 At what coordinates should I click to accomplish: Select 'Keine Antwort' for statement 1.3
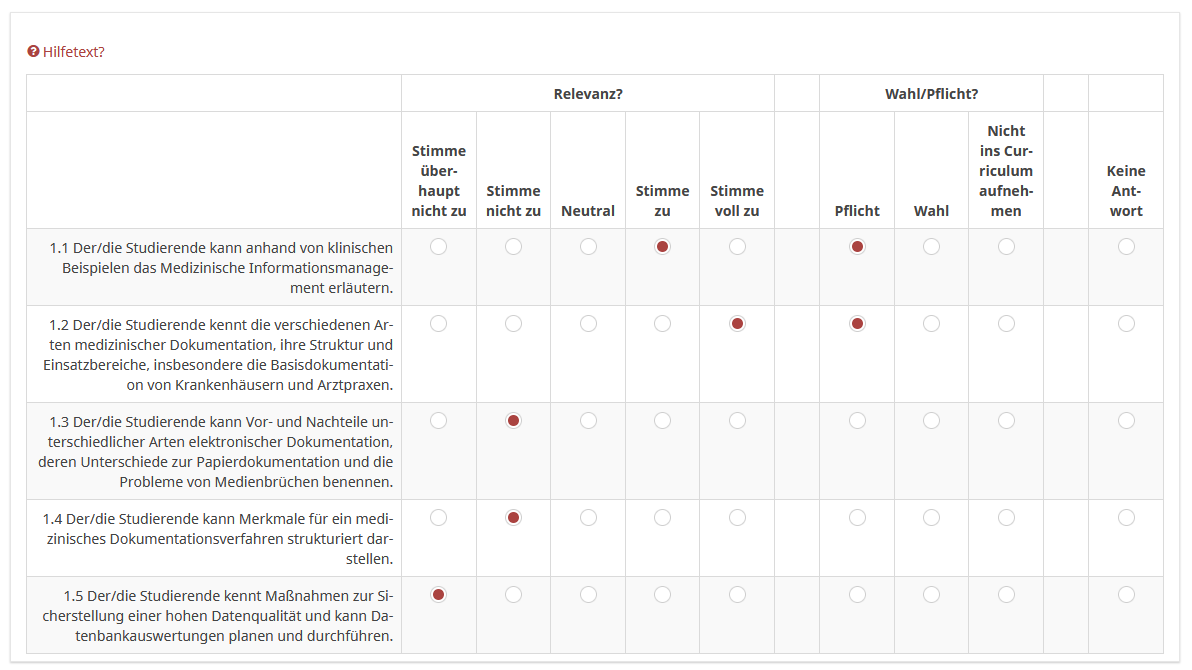click(1126, 421)
